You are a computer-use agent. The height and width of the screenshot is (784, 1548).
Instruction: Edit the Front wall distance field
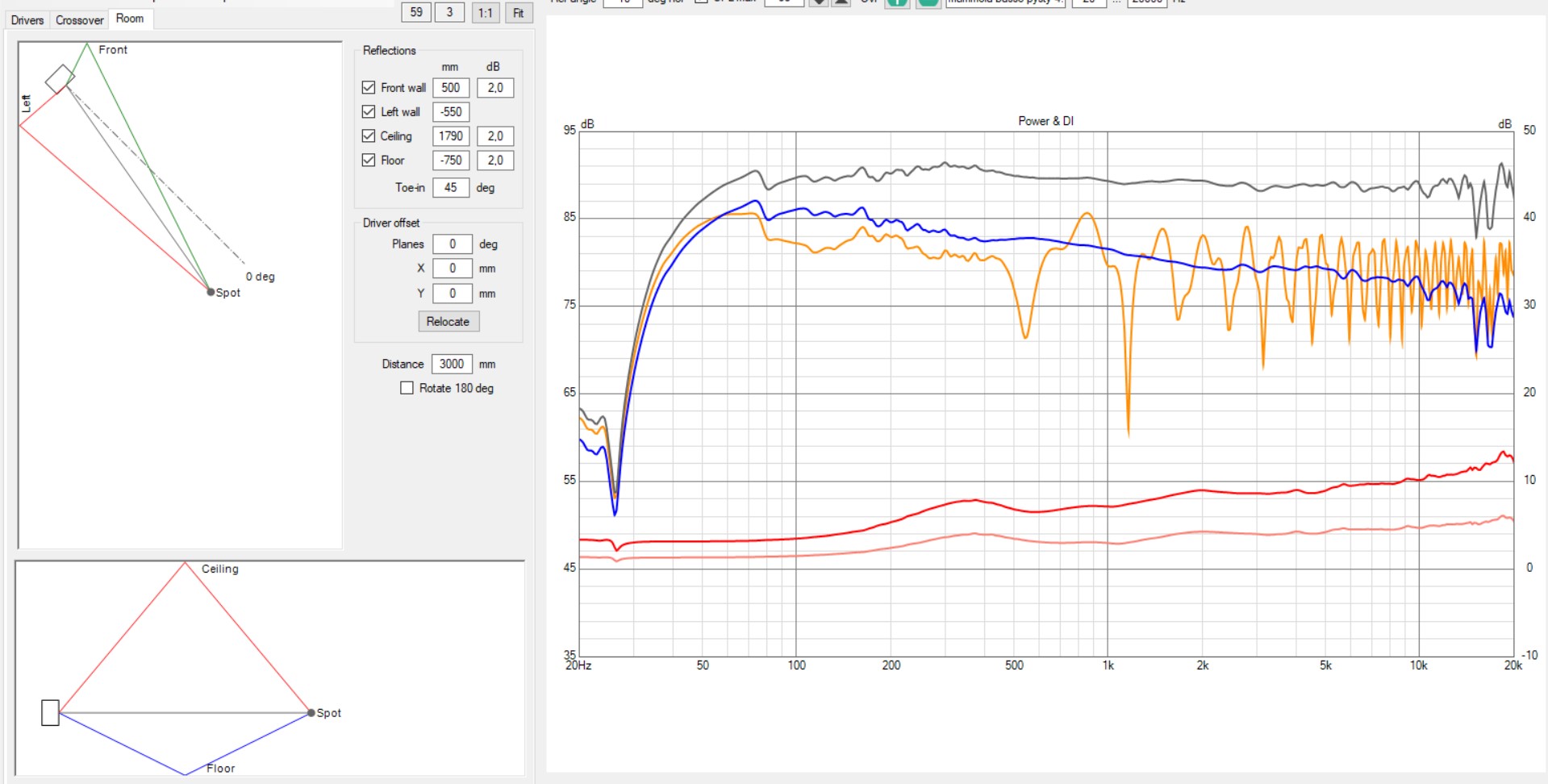(x=451, y=87)
